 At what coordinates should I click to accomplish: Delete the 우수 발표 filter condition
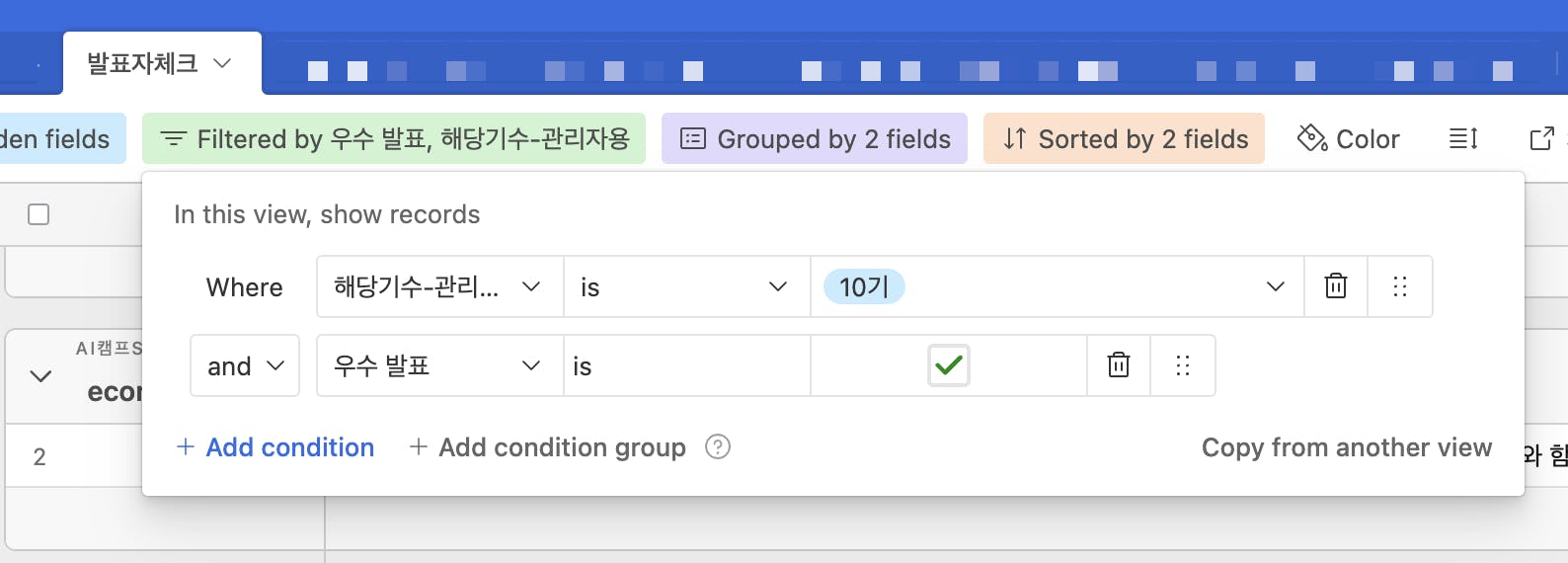tap(1119, 365)
